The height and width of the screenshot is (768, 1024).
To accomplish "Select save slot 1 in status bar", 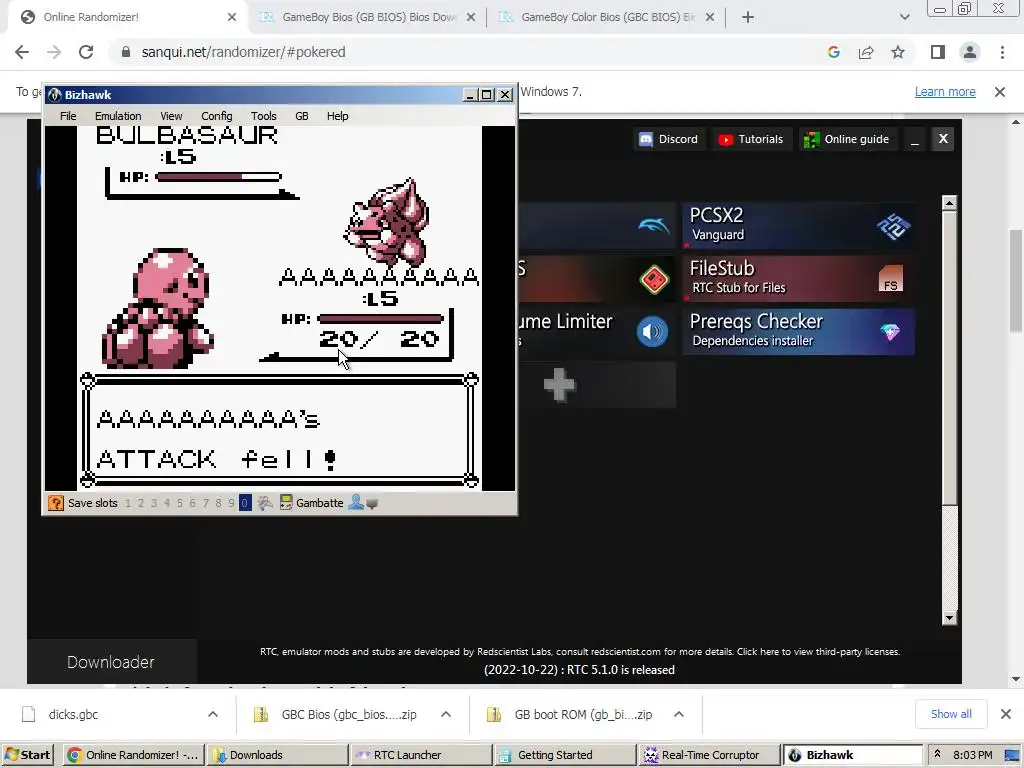I will (x=128, y=503).
